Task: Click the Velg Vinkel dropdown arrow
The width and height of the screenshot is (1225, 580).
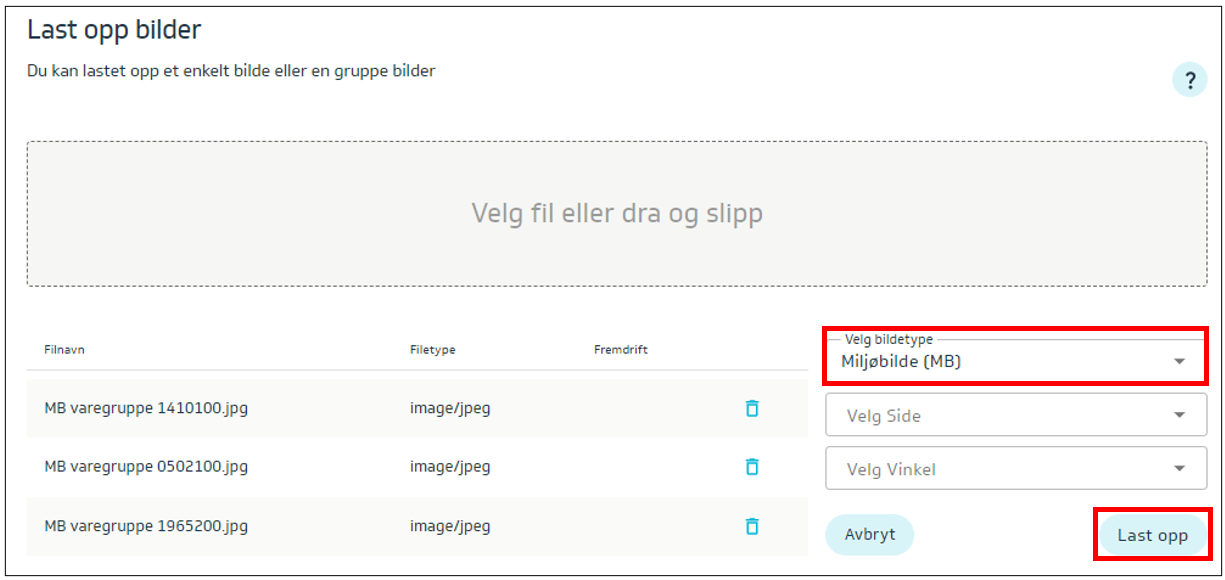Action: (1180, 469)
